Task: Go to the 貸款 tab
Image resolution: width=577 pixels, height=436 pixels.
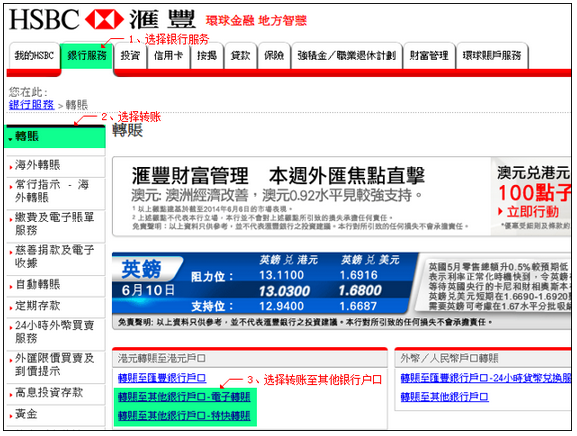Action: 240,56
